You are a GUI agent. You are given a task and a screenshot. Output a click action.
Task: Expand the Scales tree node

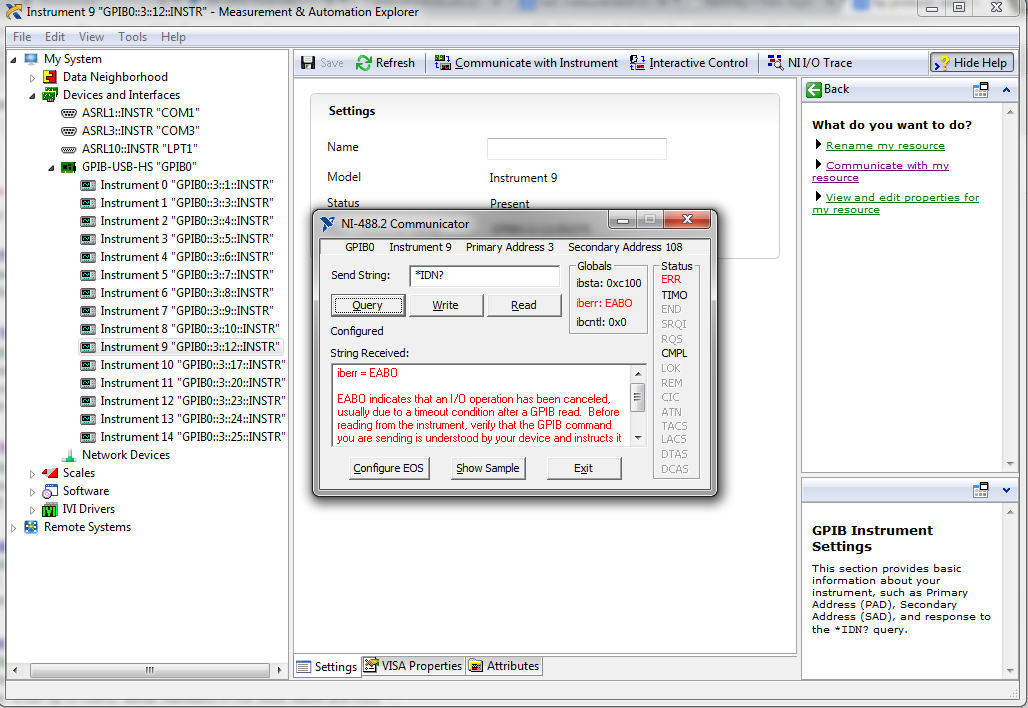(x=32, y=473)
